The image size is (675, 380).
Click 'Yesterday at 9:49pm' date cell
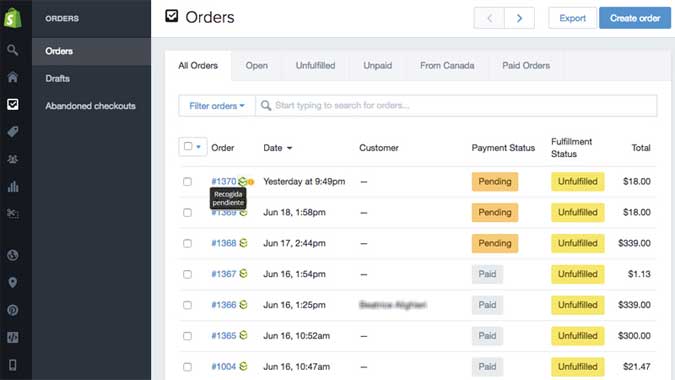tap(304, 182)
